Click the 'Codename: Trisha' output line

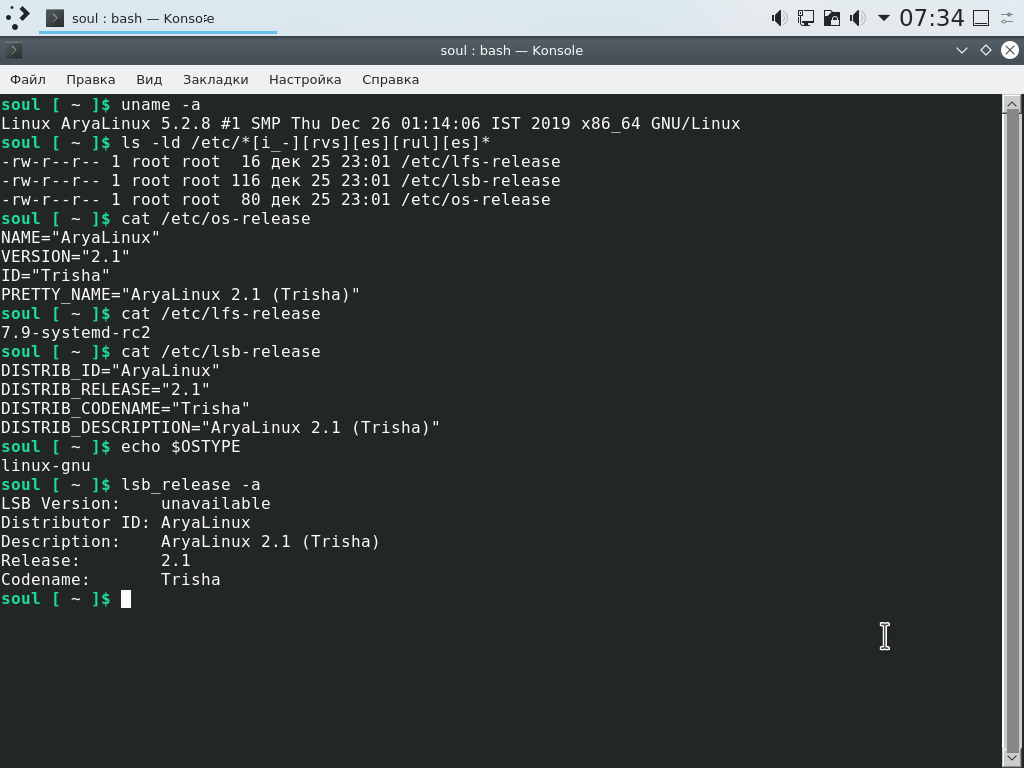pos(110,579)
